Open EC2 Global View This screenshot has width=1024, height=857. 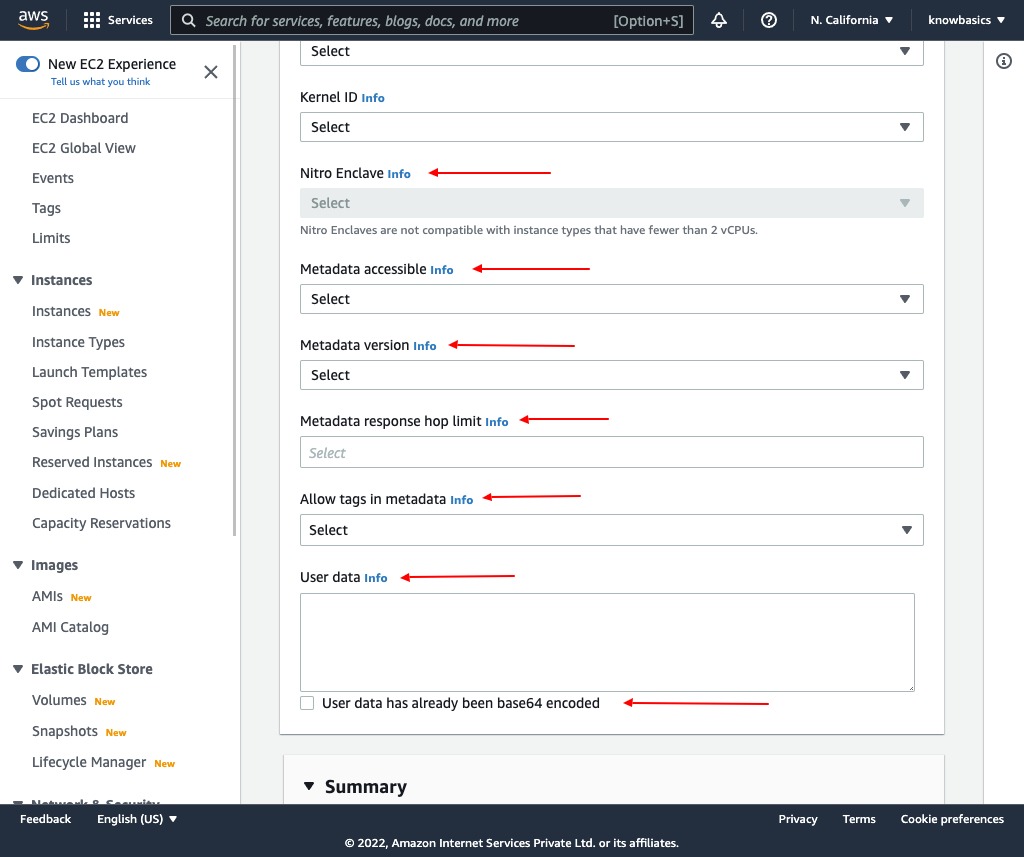[84, 148]
